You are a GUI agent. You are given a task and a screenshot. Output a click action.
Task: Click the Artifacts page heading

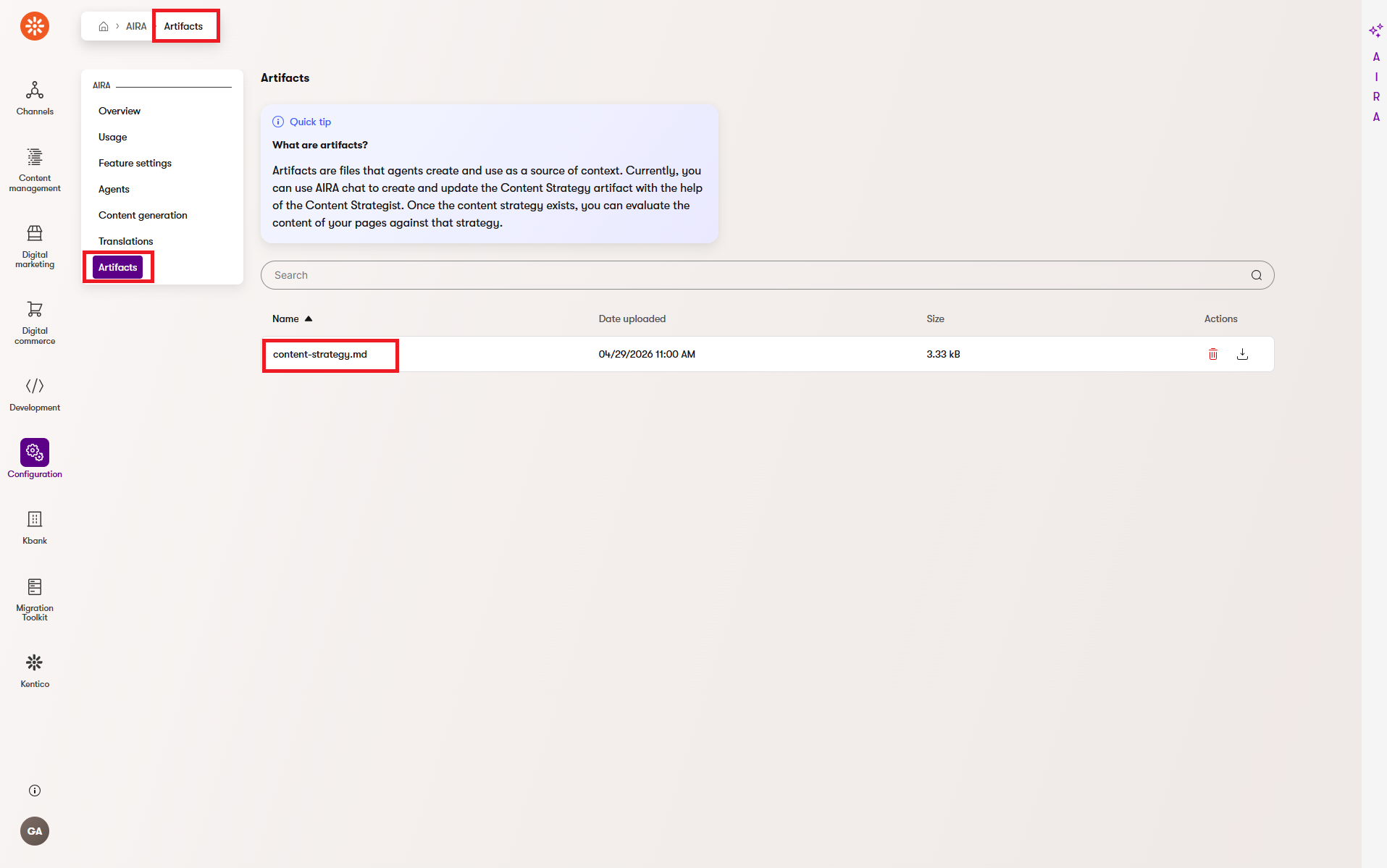click(285, 78)
